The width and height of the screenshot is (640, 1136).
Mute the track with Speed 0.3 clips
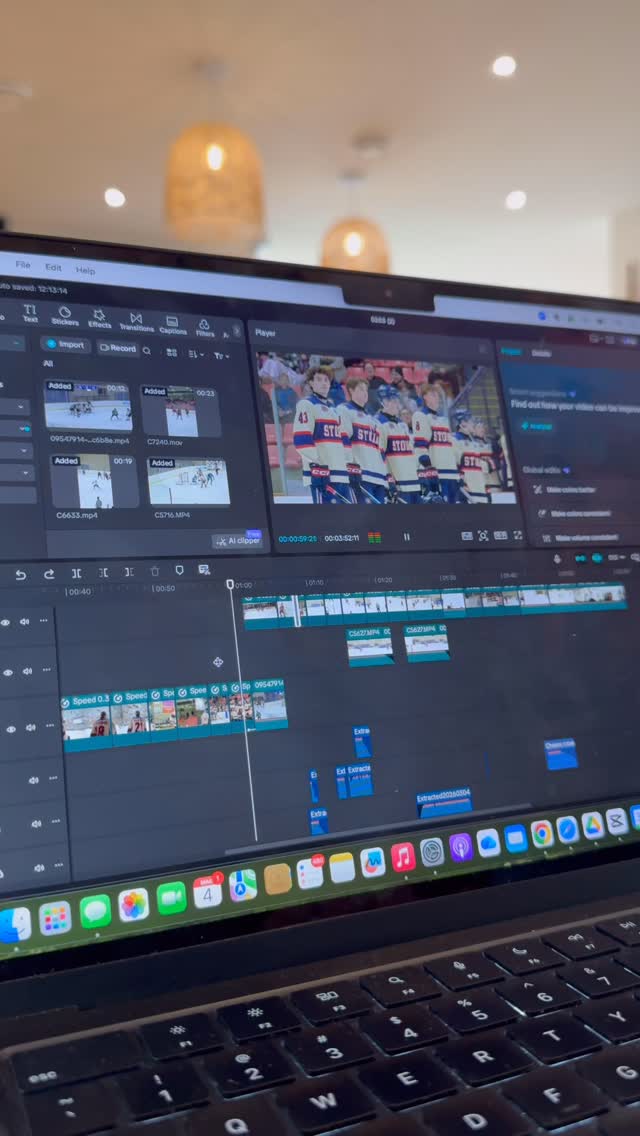31,727
